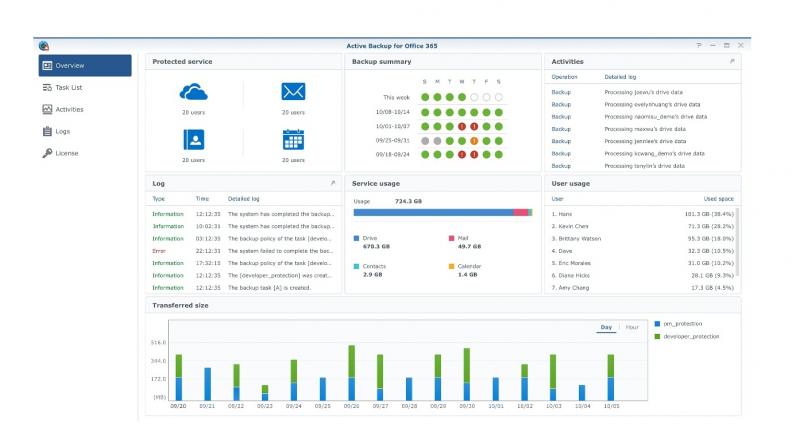The width and height of the screenshot is (800, 448).
Task: Click the 'Time' column header in Log
Action: (202, 199)
